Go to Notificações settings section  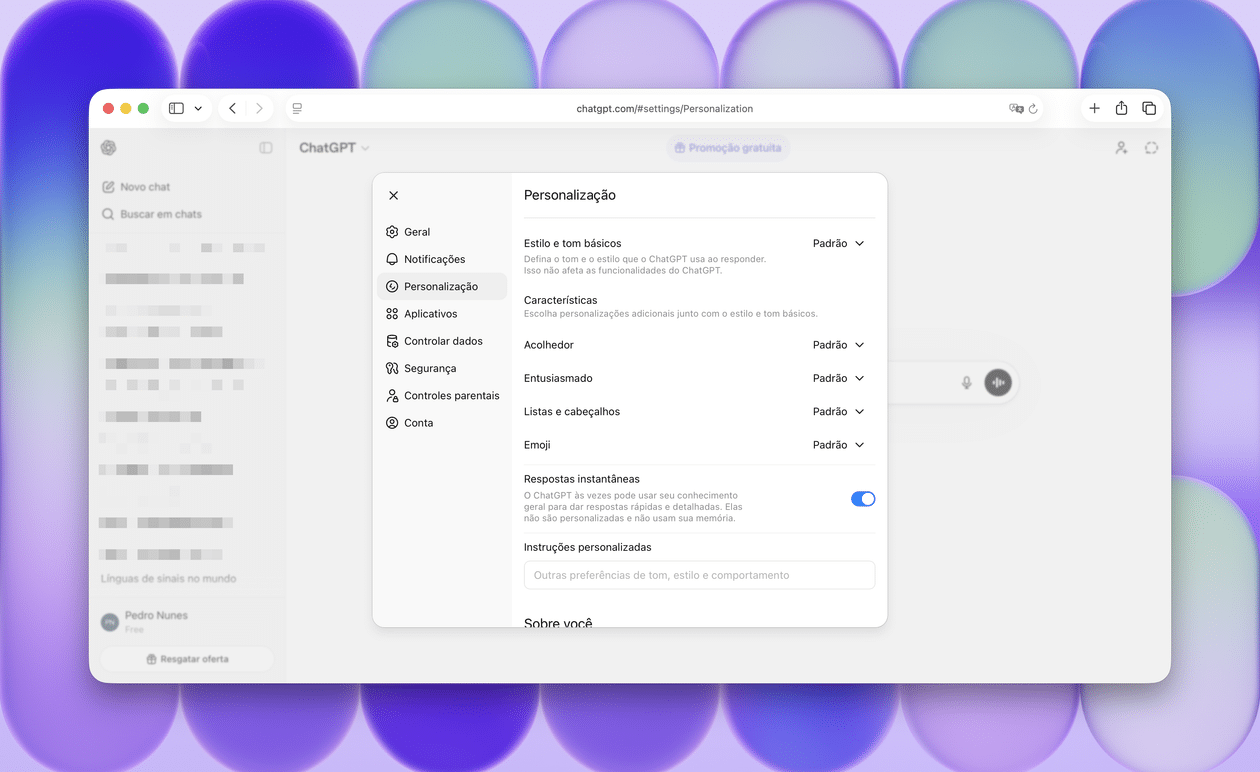434,259
